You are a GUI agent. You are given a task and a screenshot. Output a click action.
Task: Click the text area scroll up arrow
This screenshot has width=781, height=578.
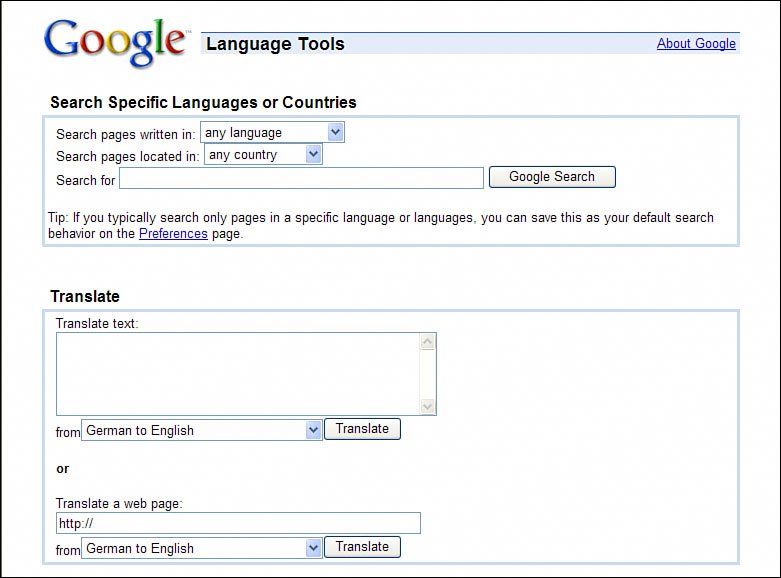[x=427, y=342]
